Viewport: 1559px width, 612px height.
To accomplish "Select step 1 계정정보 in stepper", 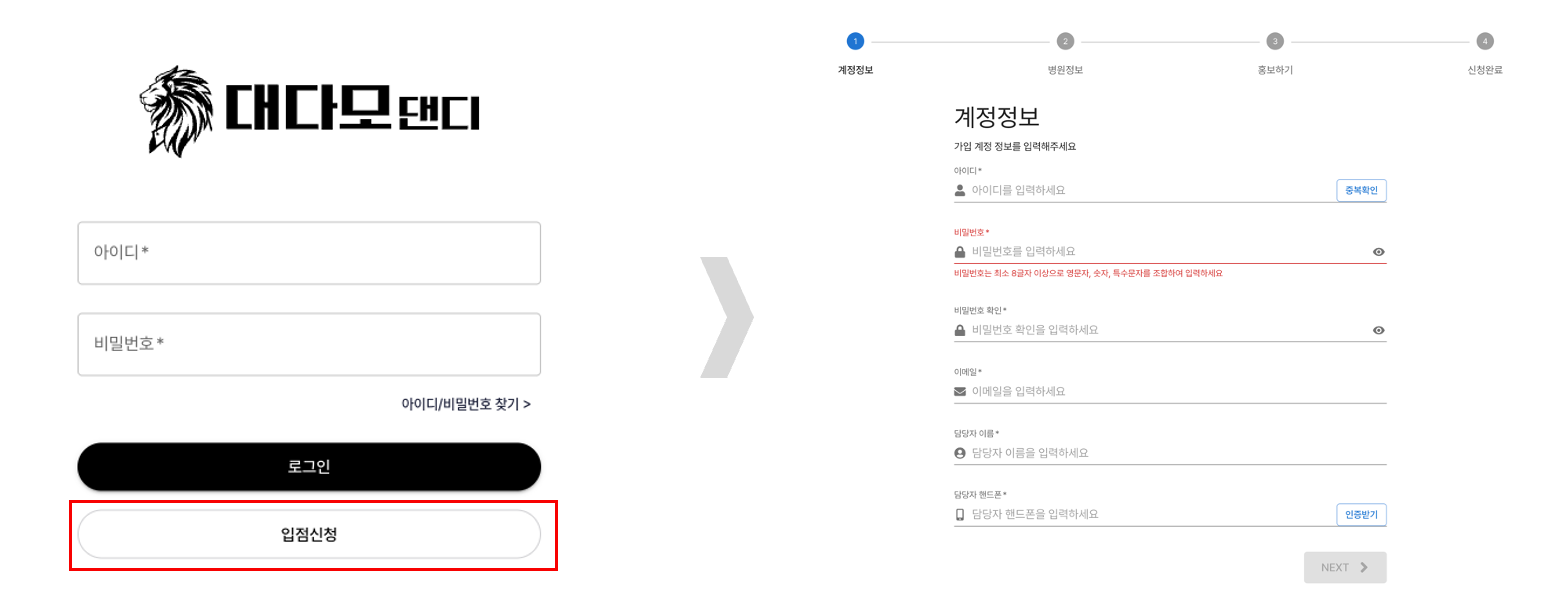I will pyautogui.click(x=855, y=42).
